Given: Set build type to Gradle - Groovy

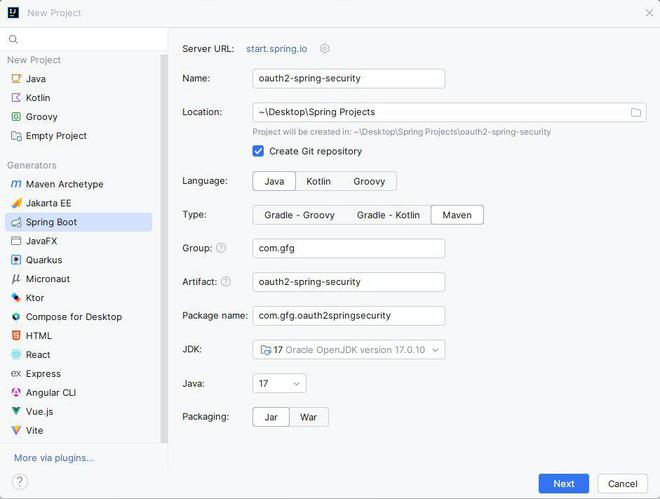Looking at the screenshot, I should click(299, 215).
